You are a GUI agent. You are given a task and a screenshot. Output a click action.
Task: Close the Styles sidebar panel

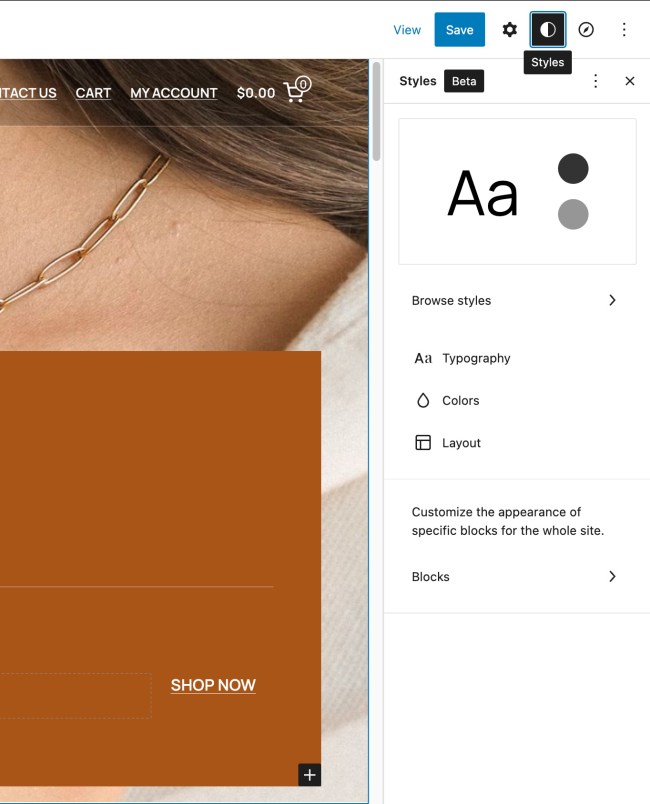pos(629,81)
